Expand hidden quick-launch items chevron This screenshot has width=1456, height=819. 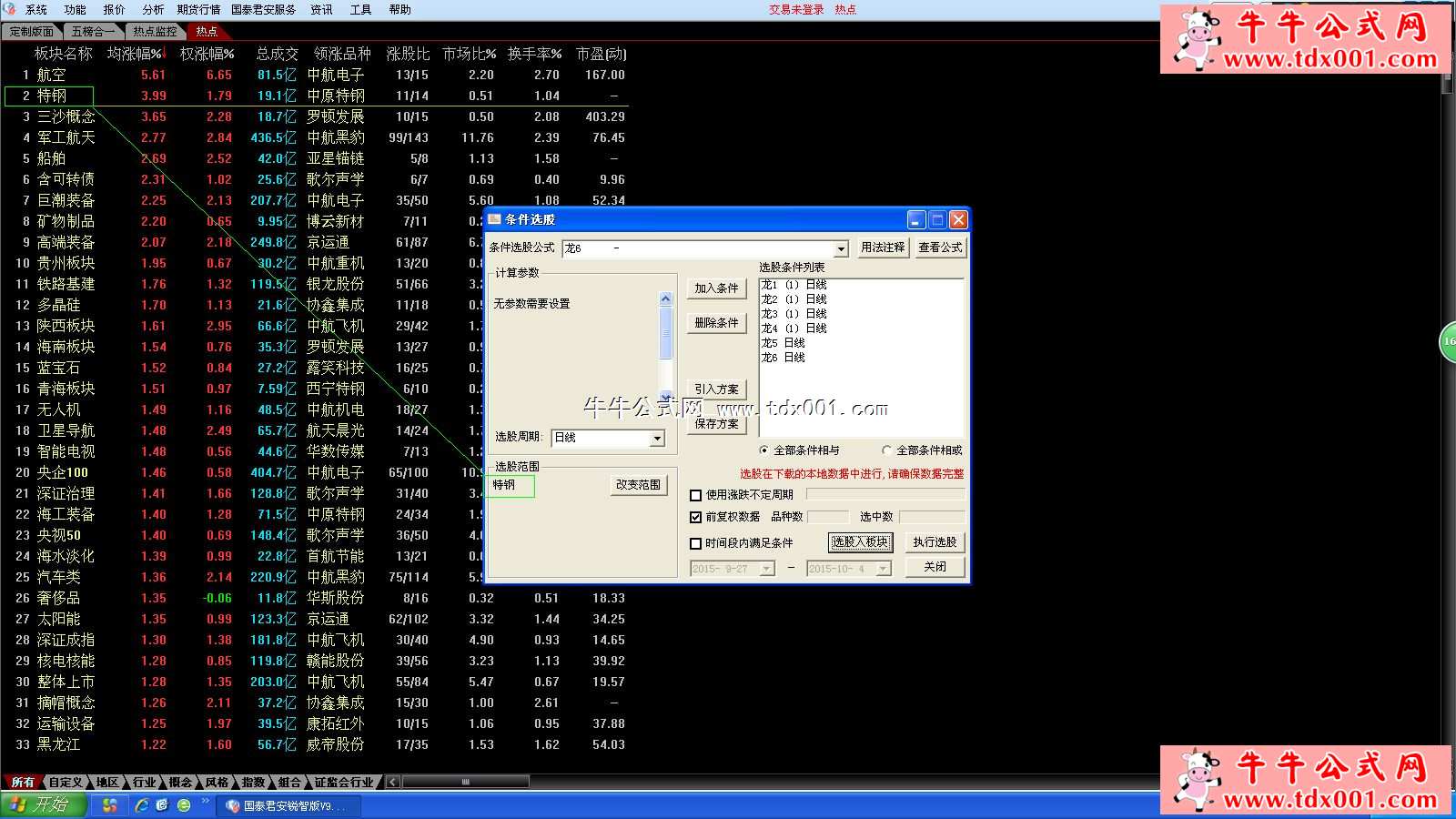205,802
